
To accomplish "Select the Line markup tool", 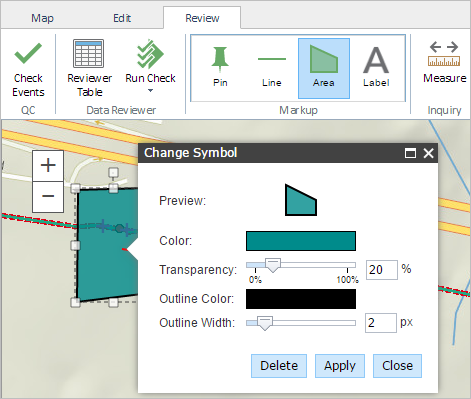I will tap(272, 68).
